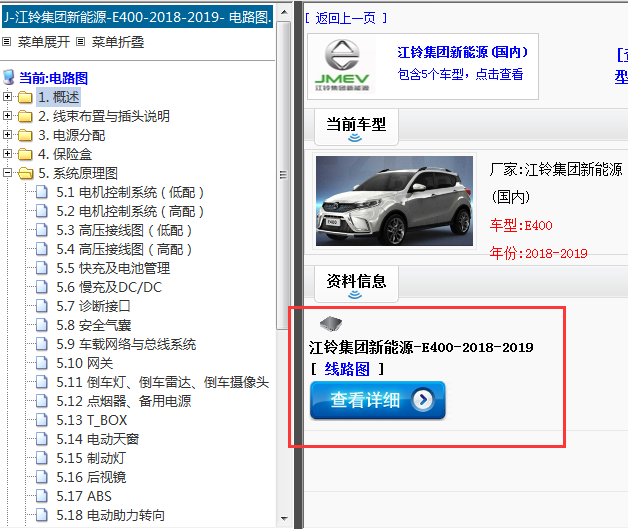This screenshot has height=529, width=628.
Task: Click the 菜单折叠 collapse-menu icon
Action: (81, 42)
